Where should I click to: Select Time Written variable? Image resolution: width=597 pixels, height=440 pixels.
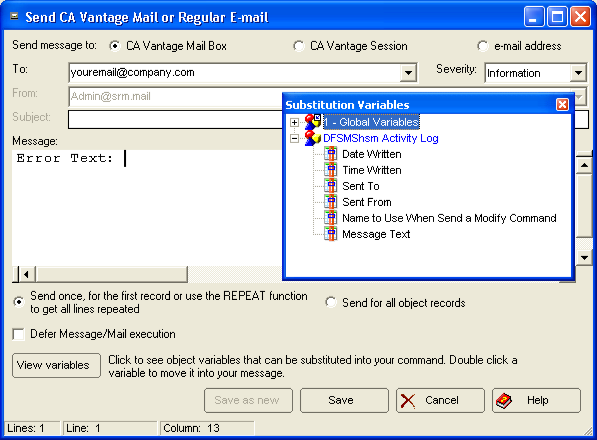[372, 170]
